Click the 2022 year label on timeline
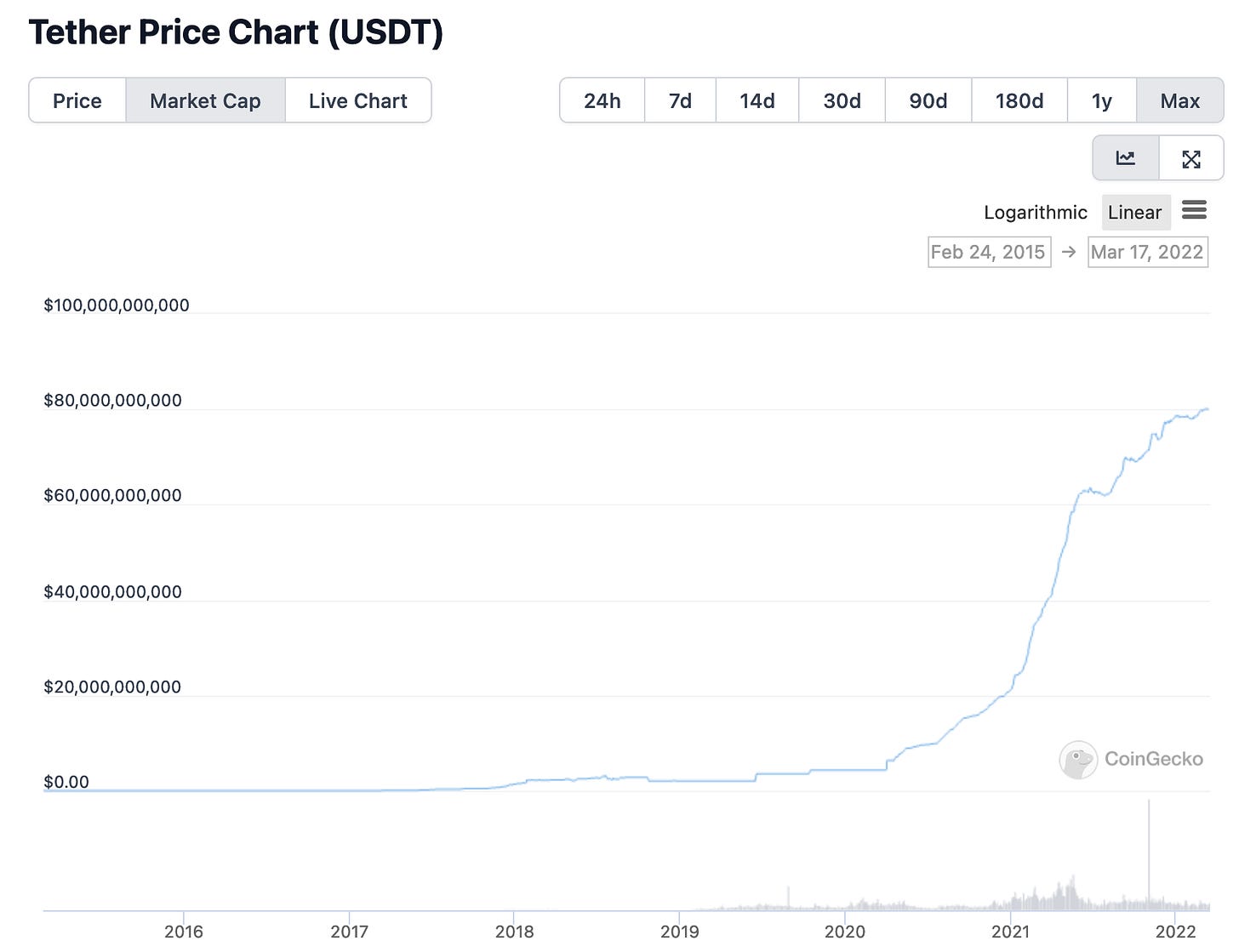 point(1175,932)
